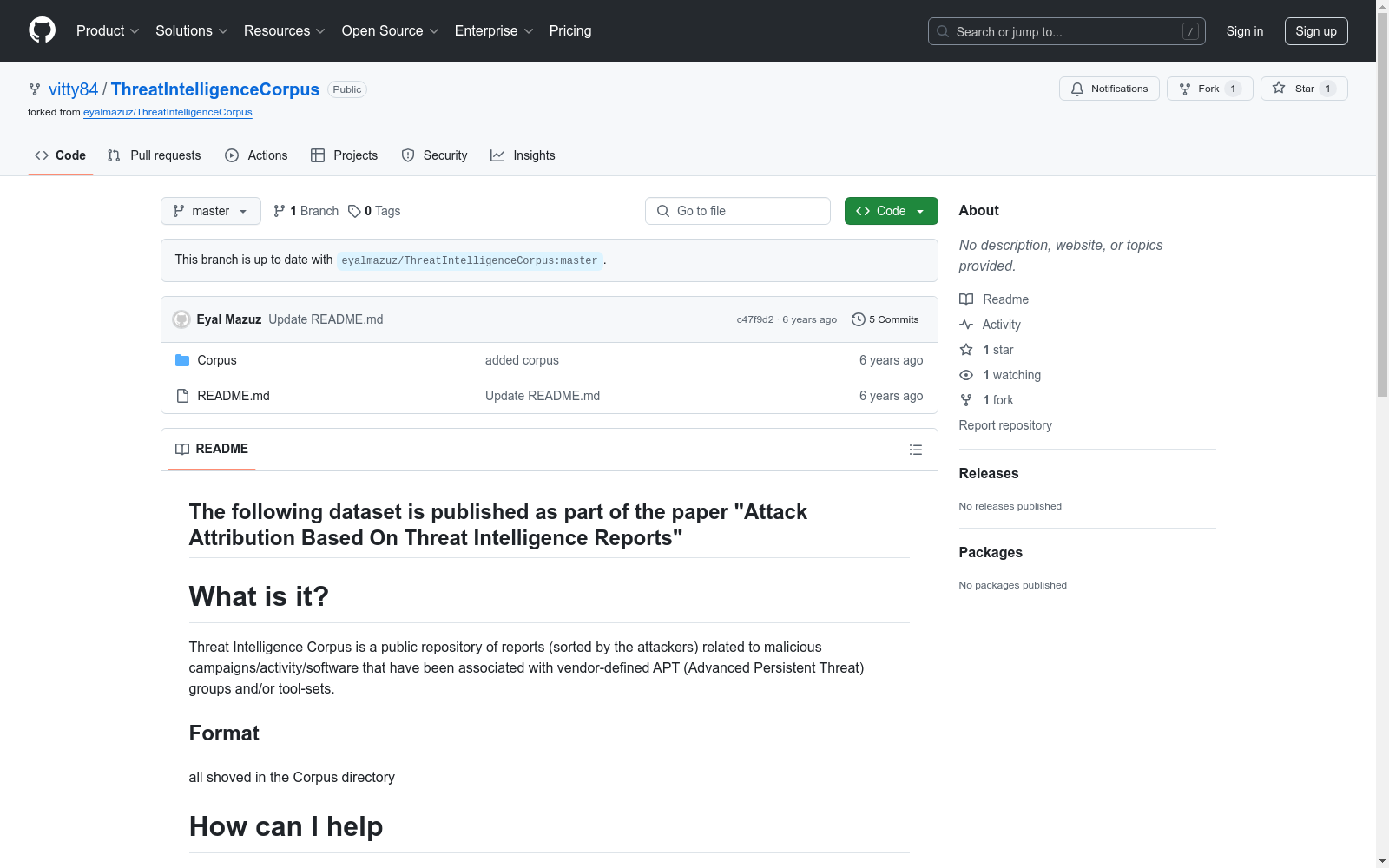Image resolution: width=1389 pixels, height=868 pixels.
Task: Click the README outline list icon
Action: point(915,450)
